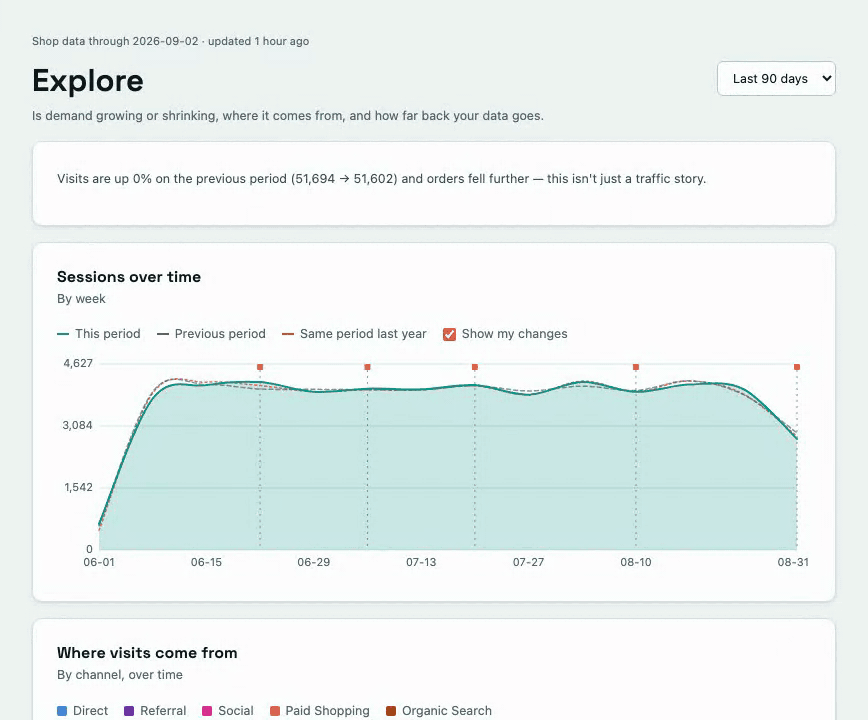
Task: Click the By week subtitle
Action: [x=81, y=299]
